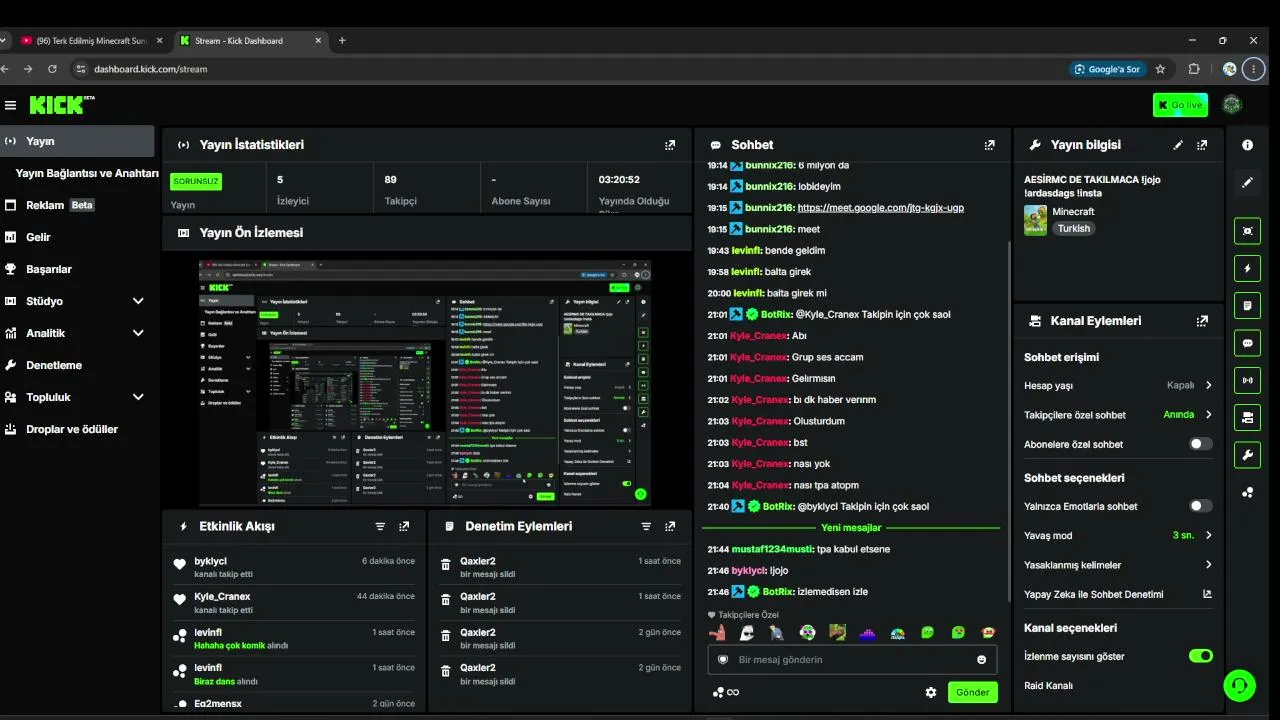Click trash icon on first Qaxler2 entry
This screenshot has height=720, width=1280.
(446, 566)
